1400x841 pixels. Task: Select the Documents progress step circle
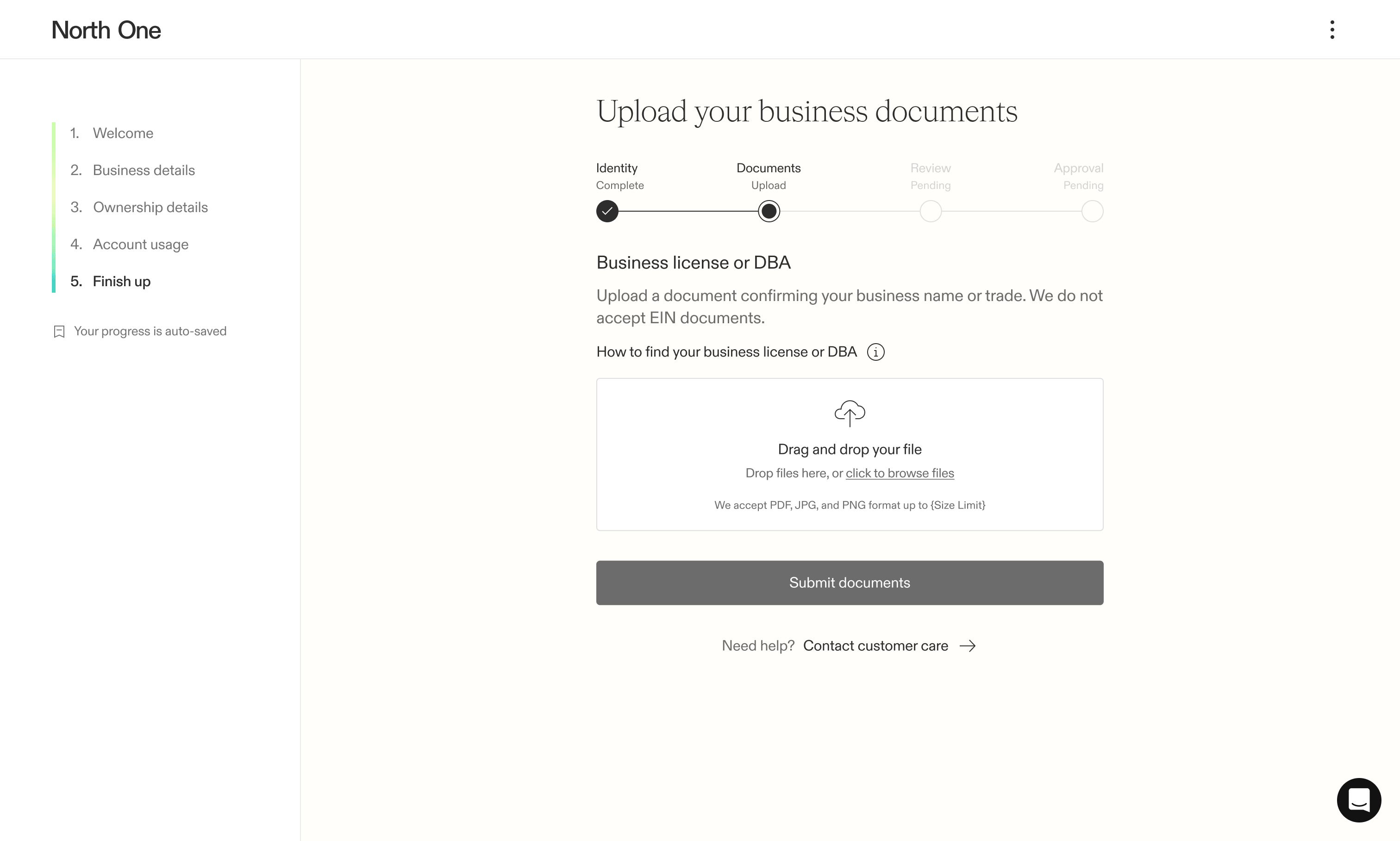click(x=768, y=211)
